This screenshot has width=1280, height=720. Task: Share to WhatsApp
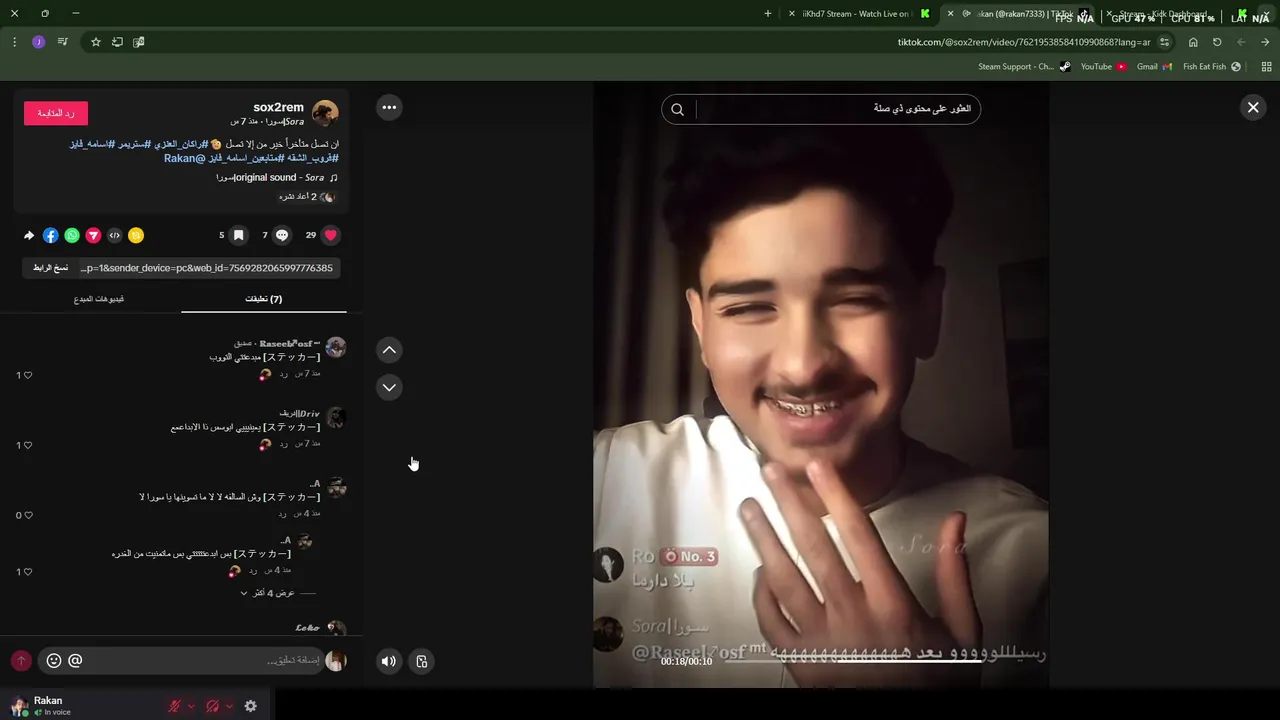click(72, 235)
